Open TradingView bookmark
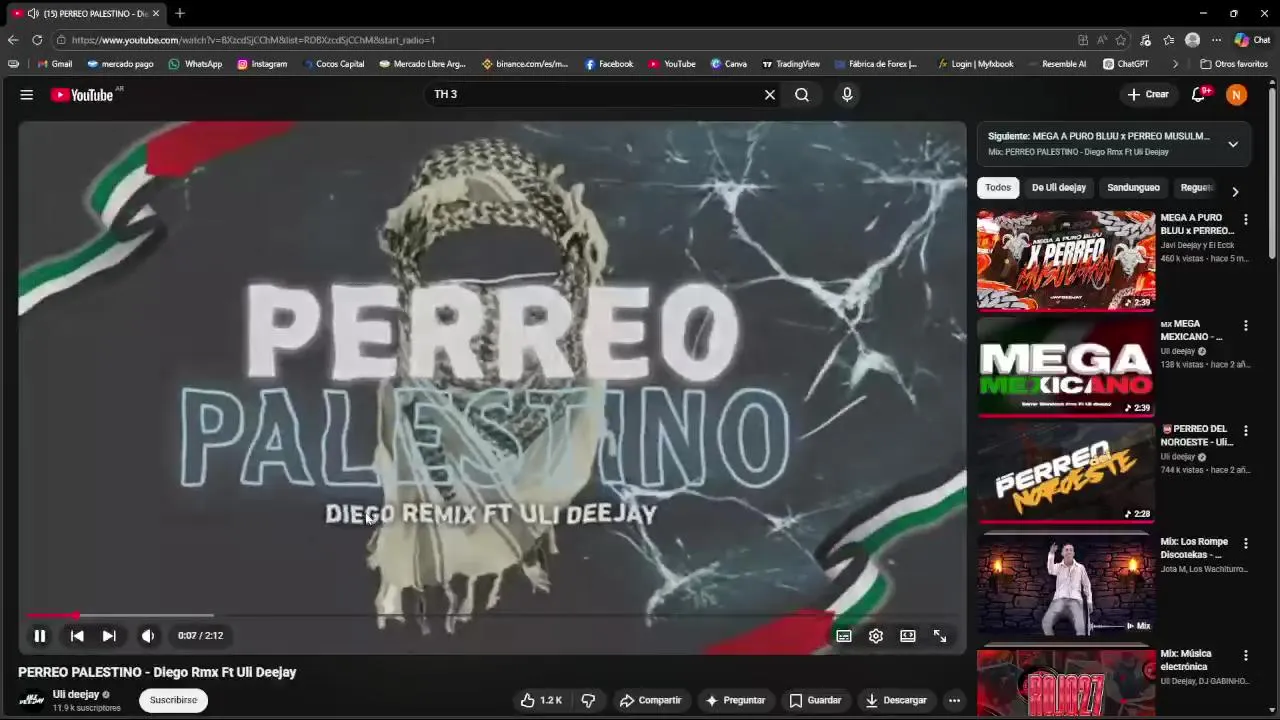This screenshot has height=720, width=1280. coord(791,64)
